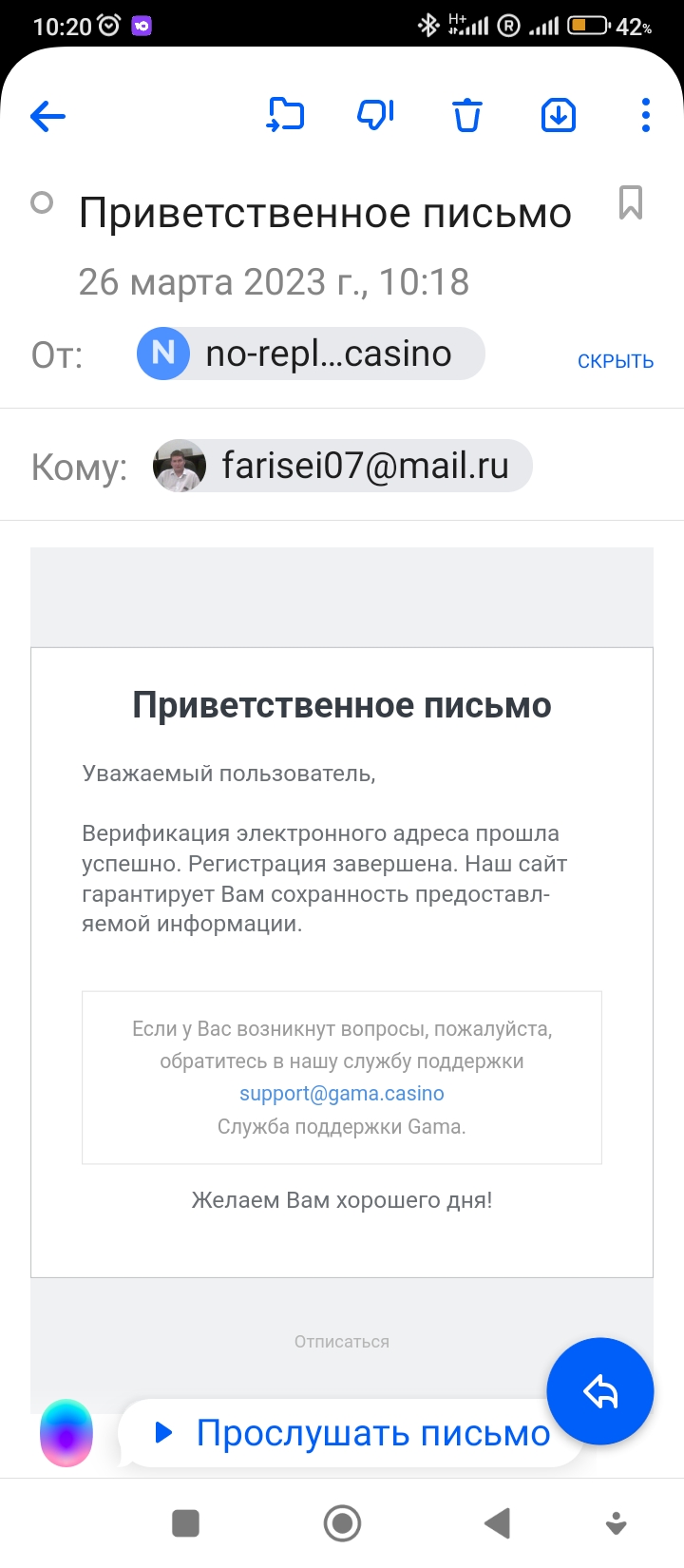The image size is (684, 1568).
Task: Open the support@gama.casino email link
Action: (x=342, y=1093)
